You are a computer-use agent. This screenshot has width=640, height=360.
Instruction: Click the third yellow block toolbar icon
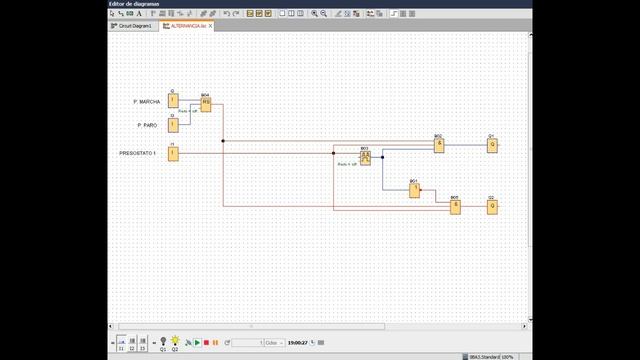[268, 14]
